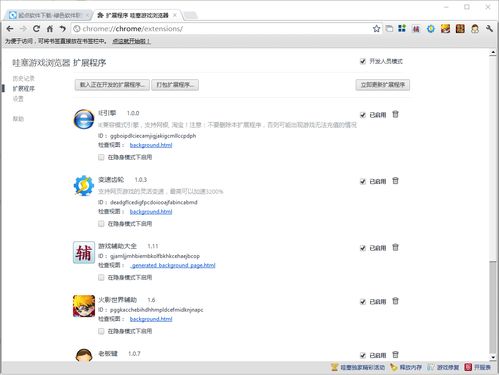
Task: Click the 立即更新扩展程序 button
Action: tap(383, 85)
